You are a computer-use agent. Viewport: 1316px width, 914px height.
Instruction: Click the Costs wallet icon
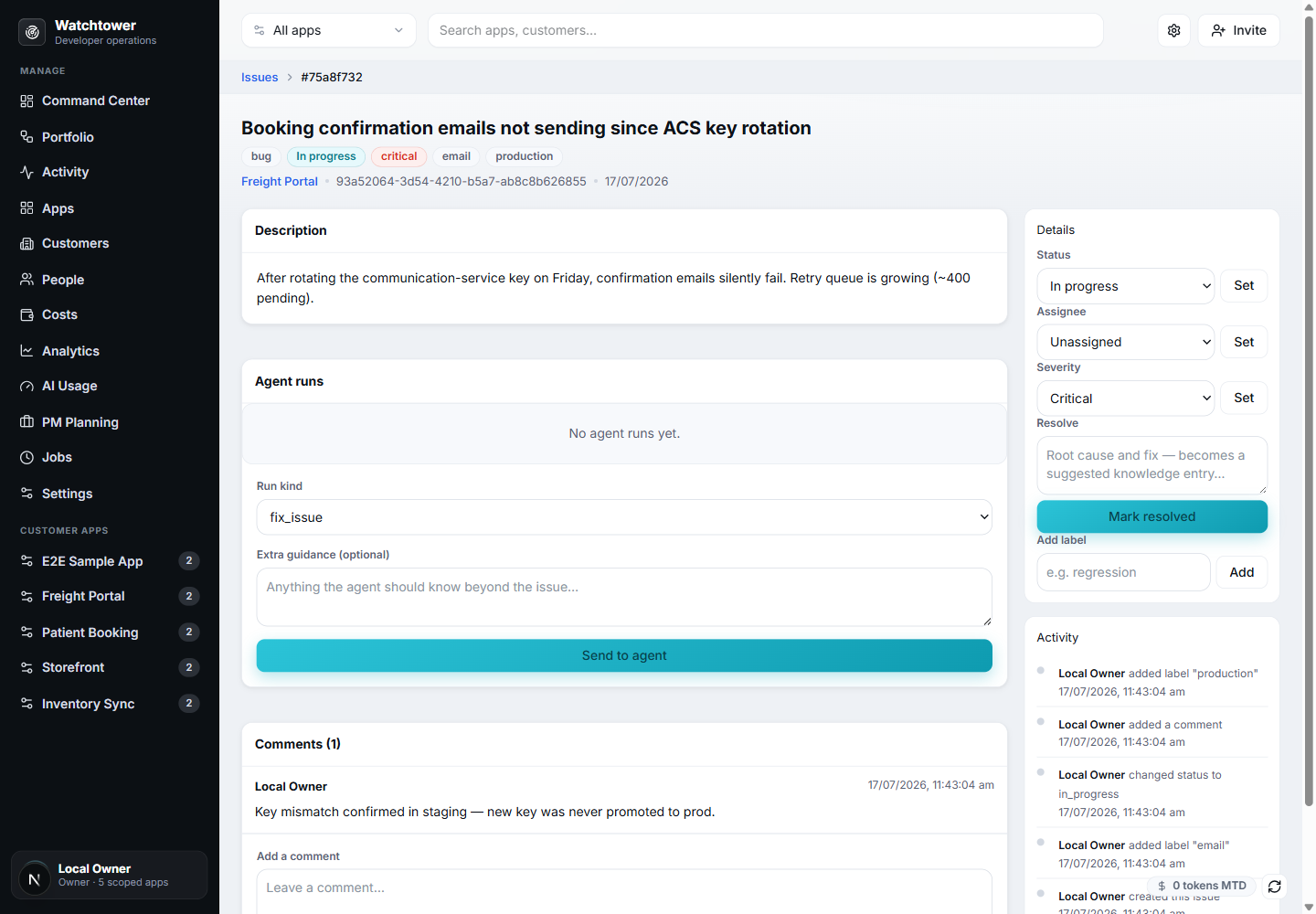pyautogui.click(x=27, y=314)
